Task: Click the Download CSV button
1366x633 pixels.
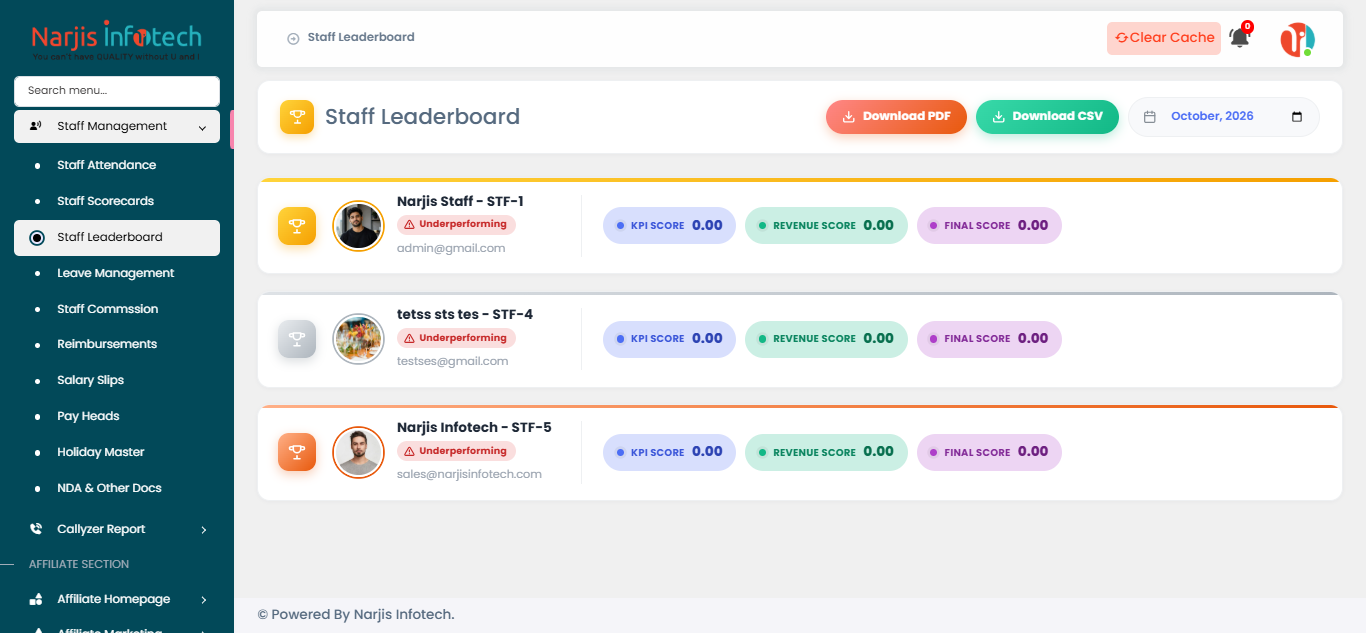Action: [1047, 117]
